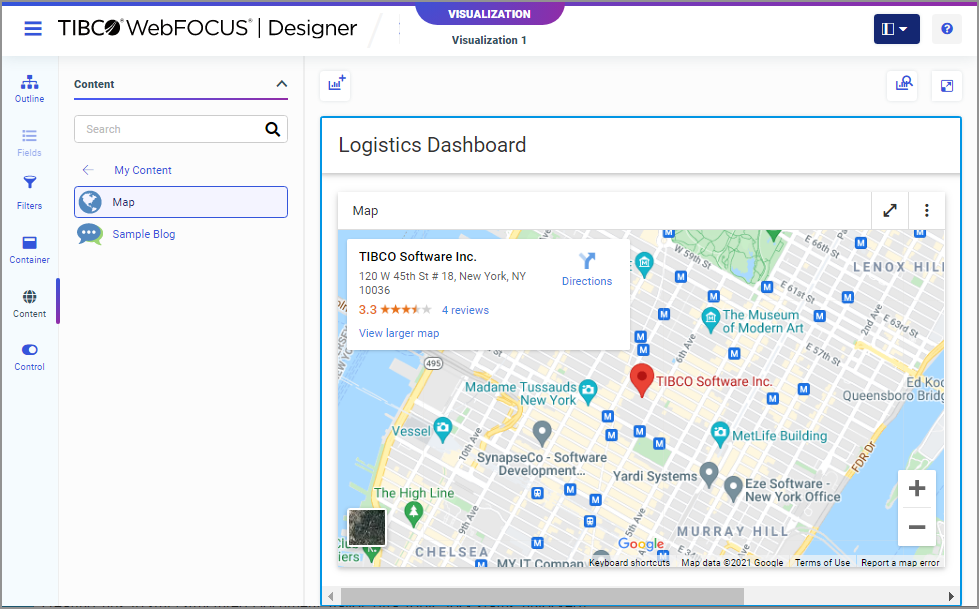Viewport: 979px width, 609px height.
Task: Open the My Content breadcrumb
Action: coord(142,170)
